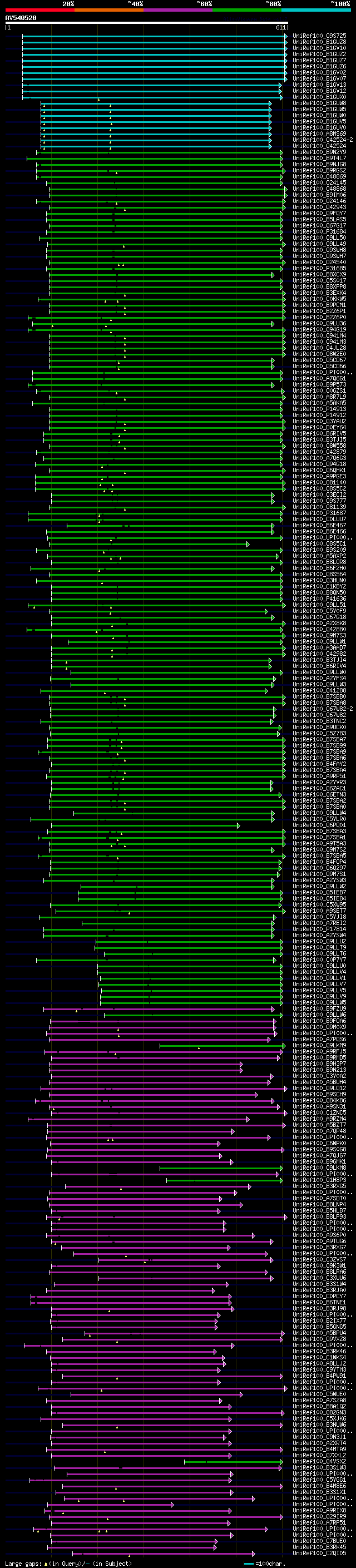Select the UniRef100_Q4VSX2 label
This screenshot has width=356, height=1568.
tap(319, 1461)
